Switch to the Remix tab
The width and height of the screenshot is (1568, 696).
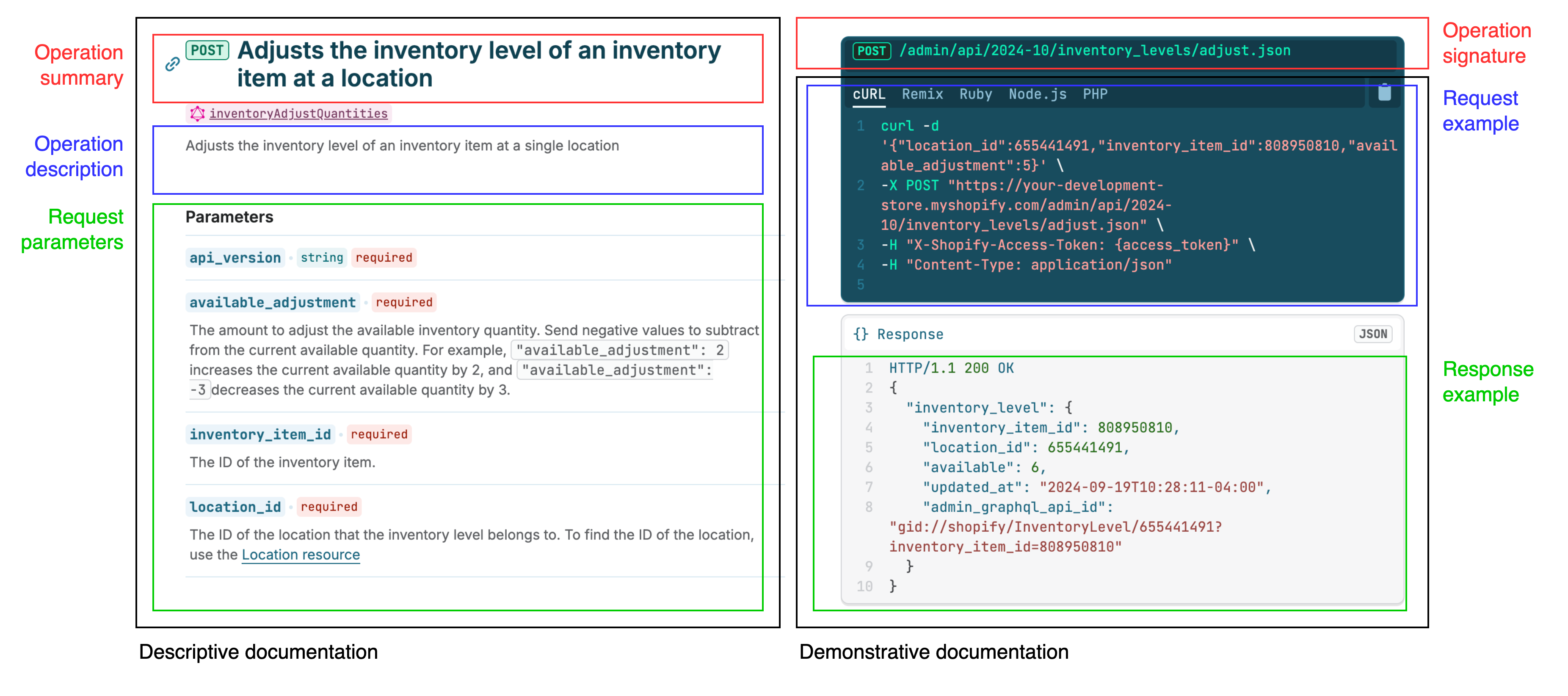(x=922, y=94)
